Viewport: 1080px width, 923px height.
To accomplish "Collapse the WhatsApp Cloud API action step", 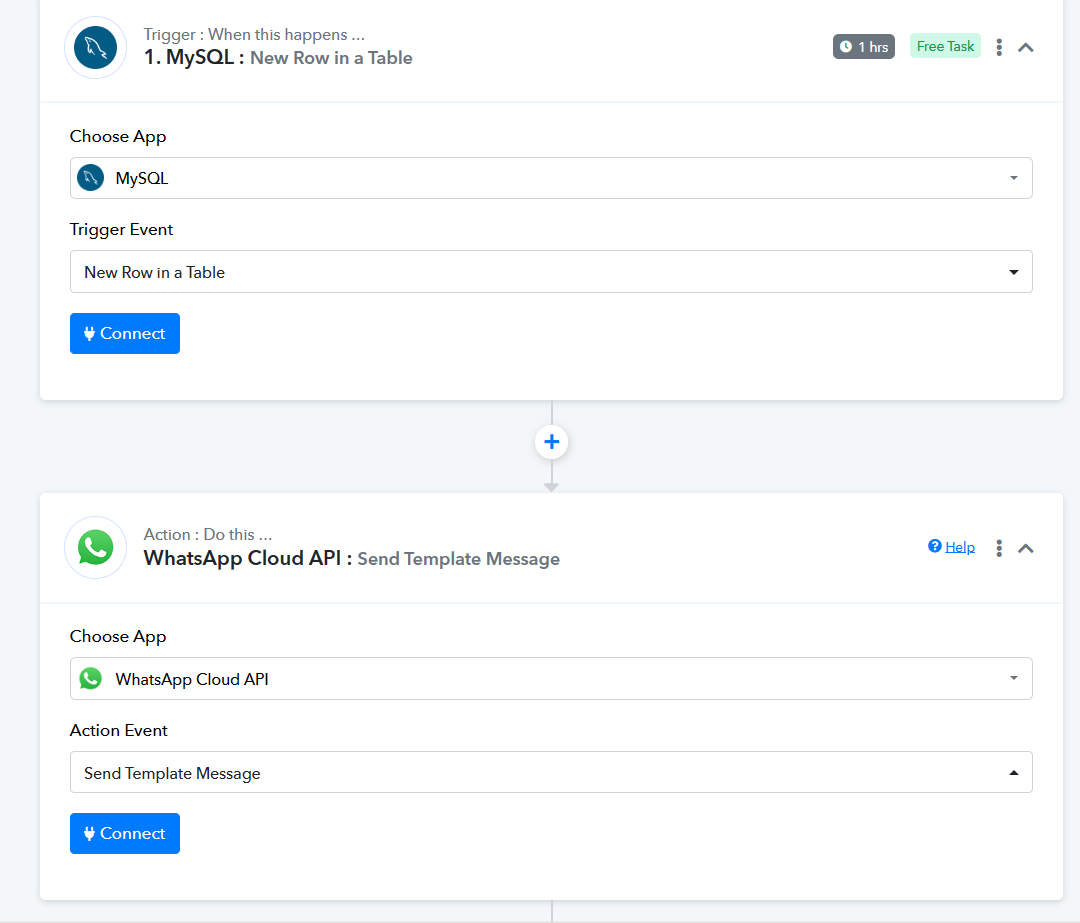I will (1026, 548).
